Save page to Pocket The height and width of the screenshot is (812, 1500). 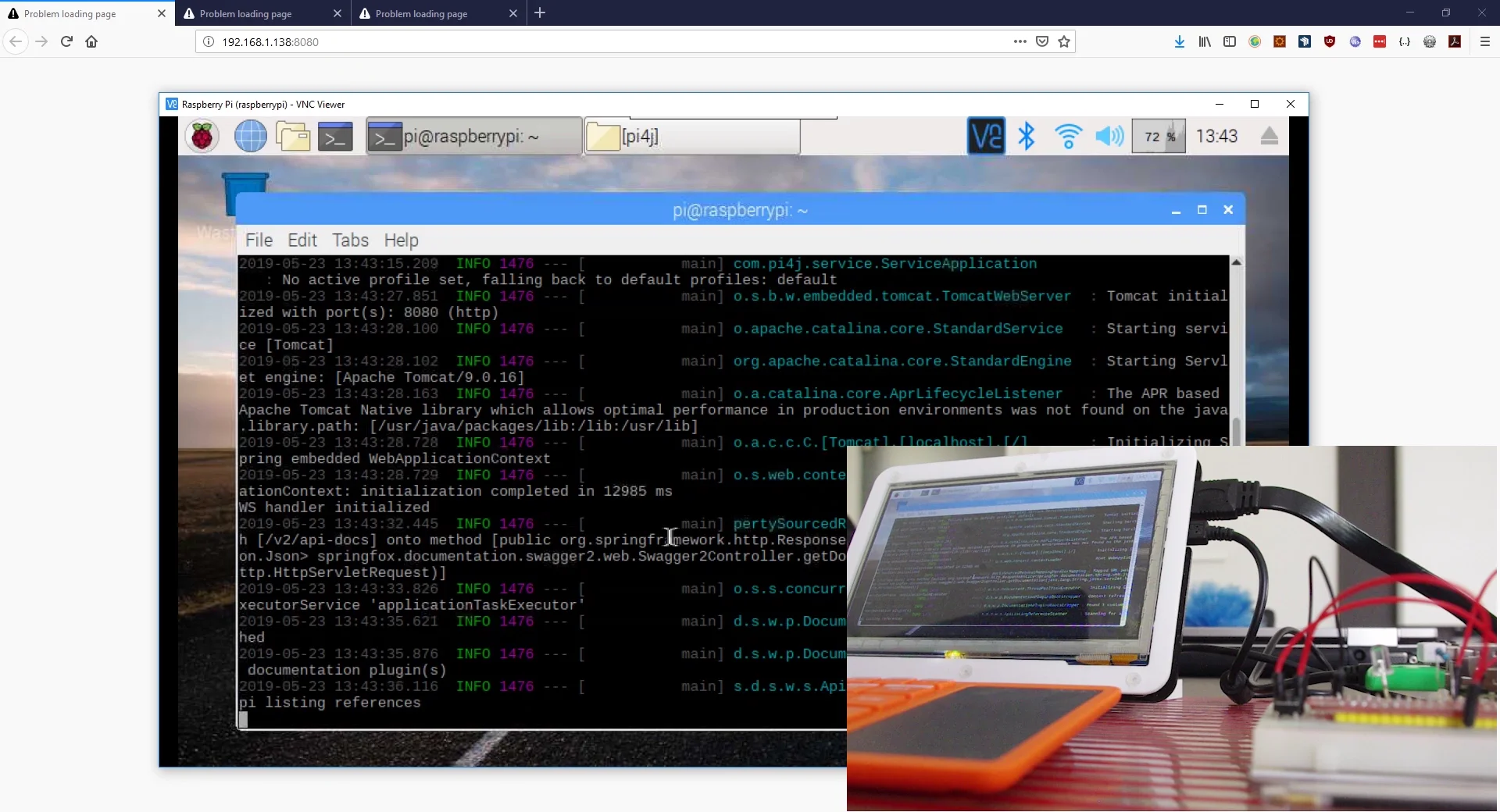(x=1041, y=41)
